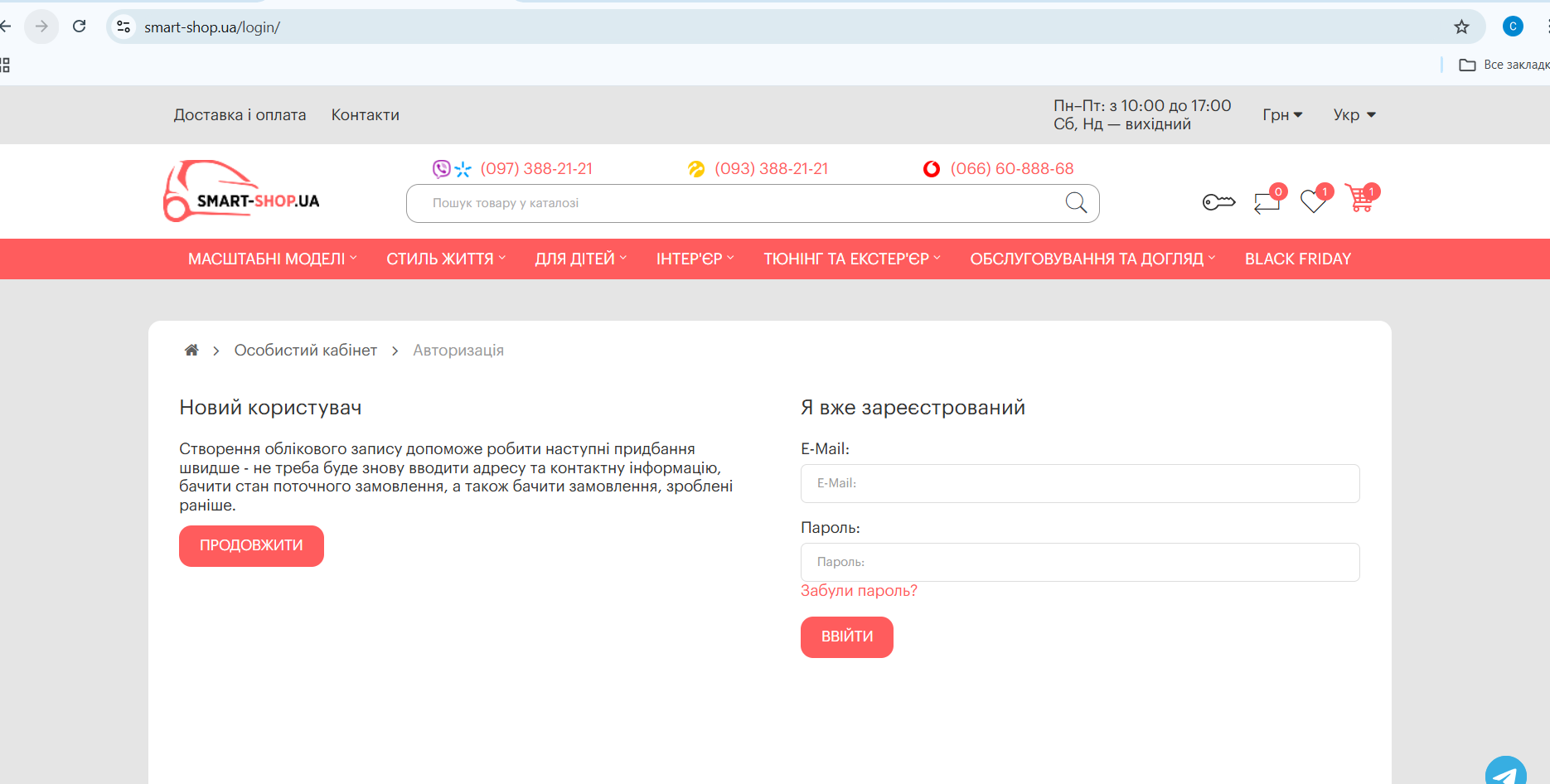Open the Для дітей category menu

[580, 259]
